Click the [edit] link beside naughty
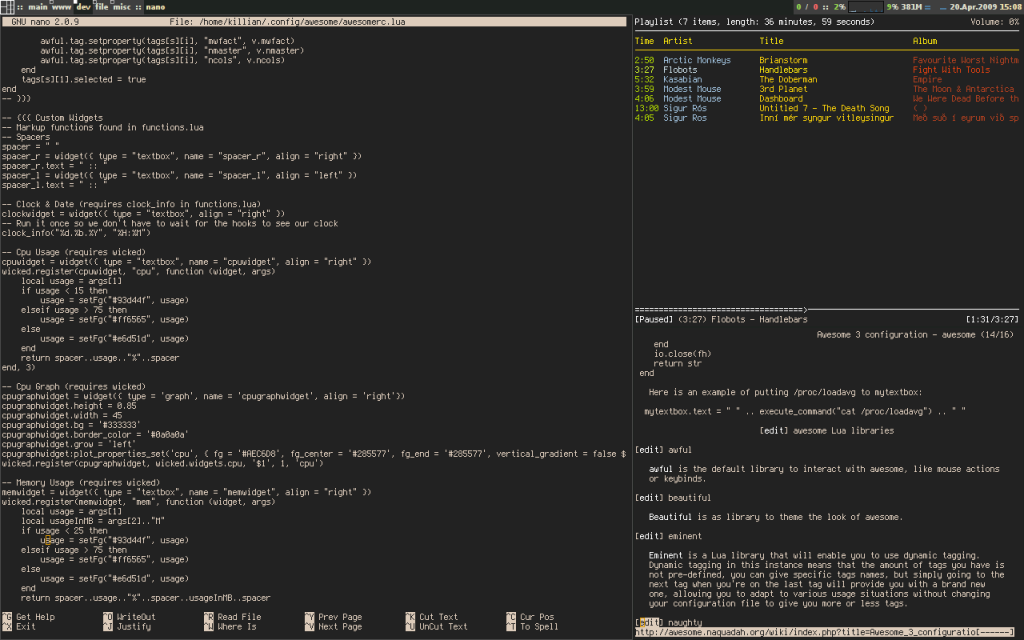 [x=648, y=622]
